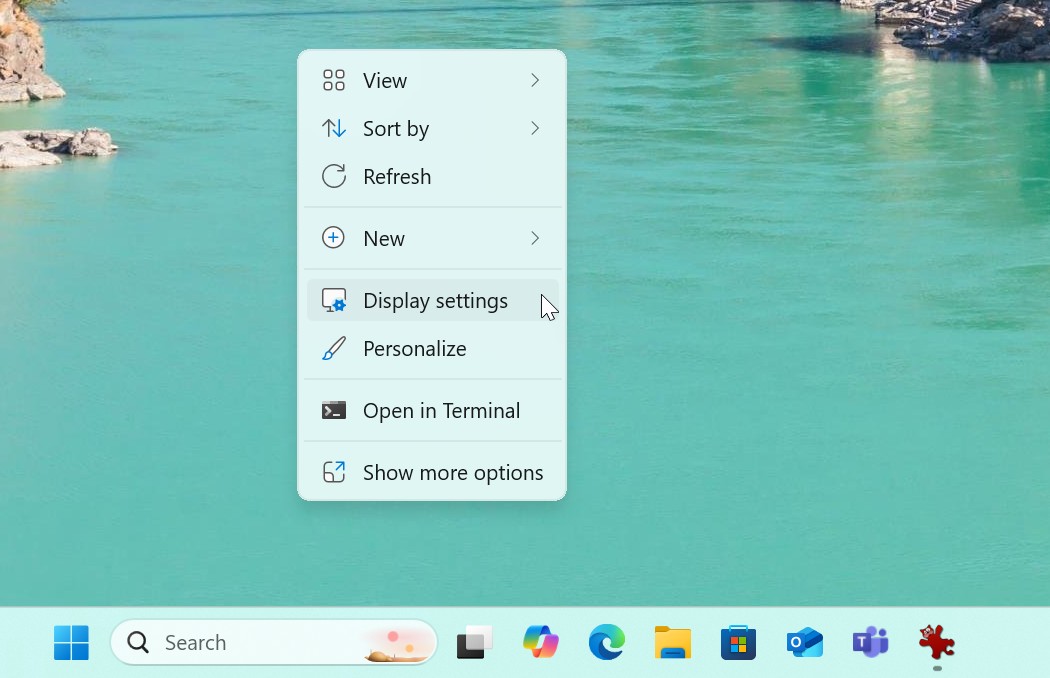Choose Personalize from the context menu
The image size is (1050, 678).
414,349
